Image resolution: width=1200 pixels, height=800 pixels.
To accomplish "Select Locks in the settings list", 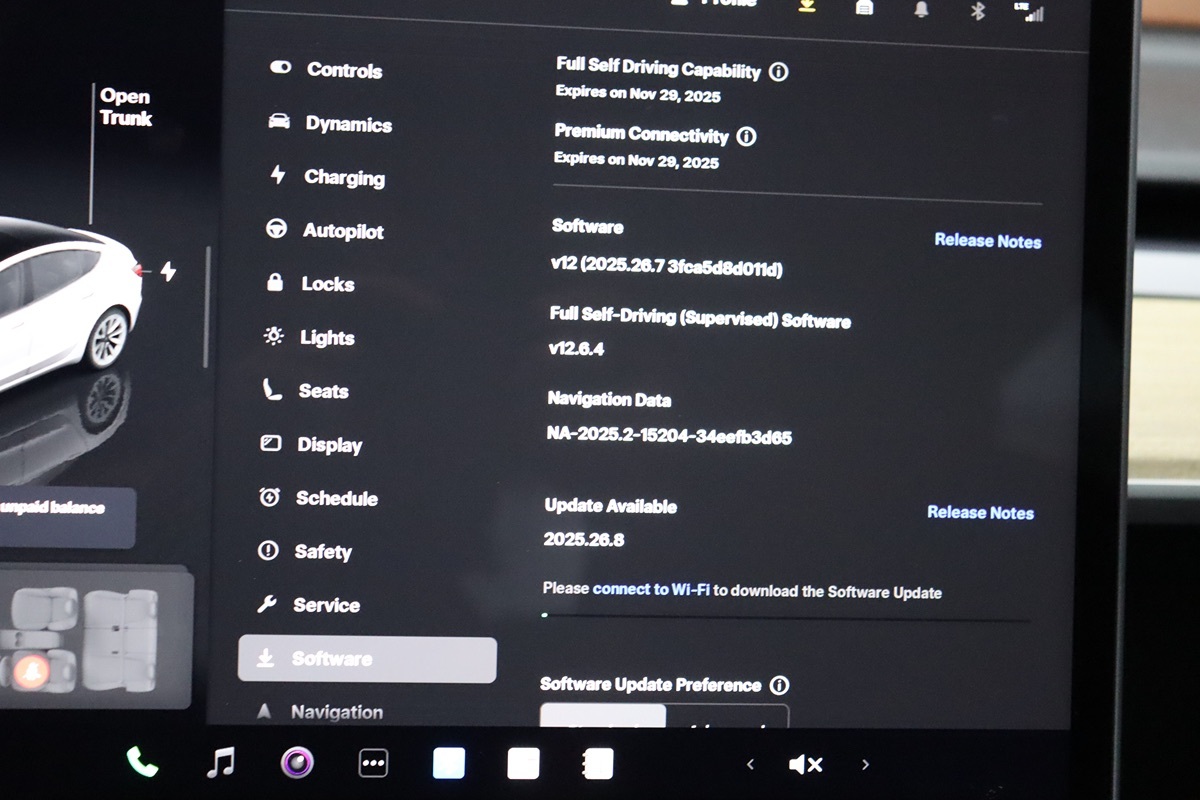I will 309,284.
